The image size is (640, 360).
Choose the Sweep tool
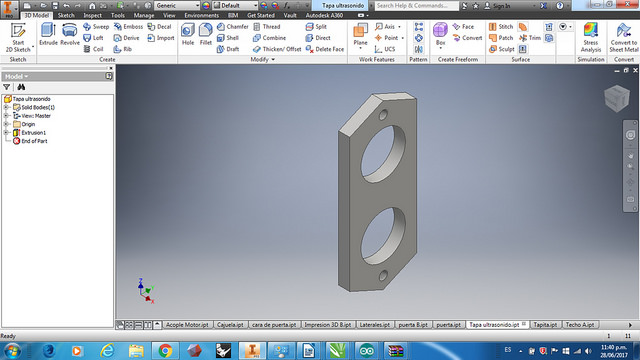[96, 27]
